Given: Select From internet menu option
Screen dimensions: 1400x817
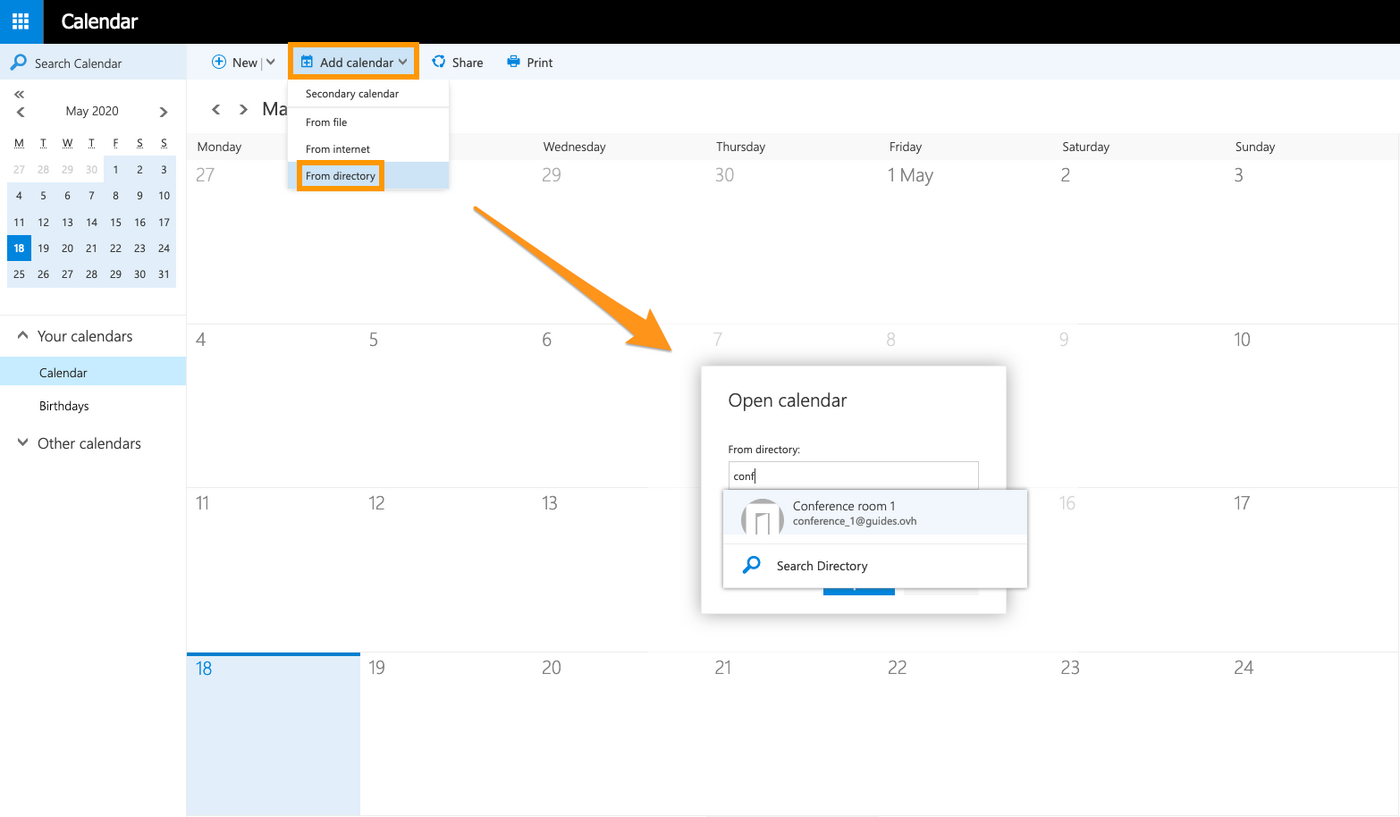Looking at the screenshot, I should (x=338, y=149).
